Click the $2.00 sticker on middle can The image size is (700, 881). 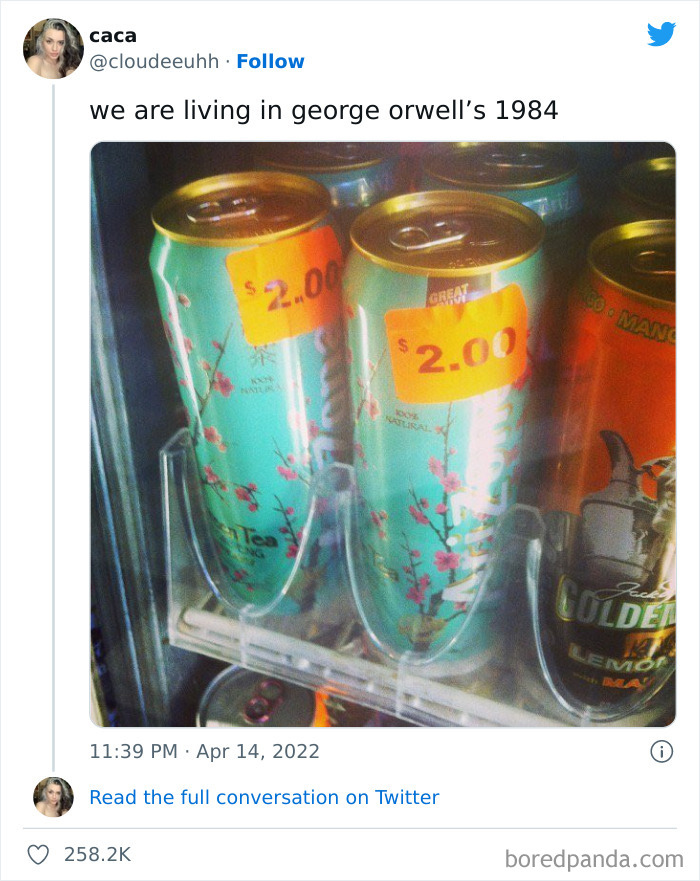[x=457, y=344]
